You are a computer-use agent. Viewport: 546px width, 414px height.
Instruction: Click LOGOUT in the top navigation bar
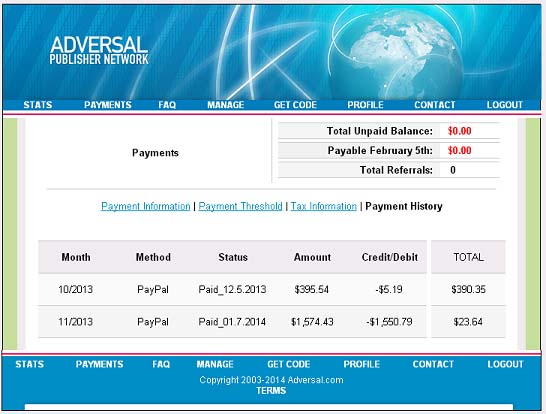(505, 105)
